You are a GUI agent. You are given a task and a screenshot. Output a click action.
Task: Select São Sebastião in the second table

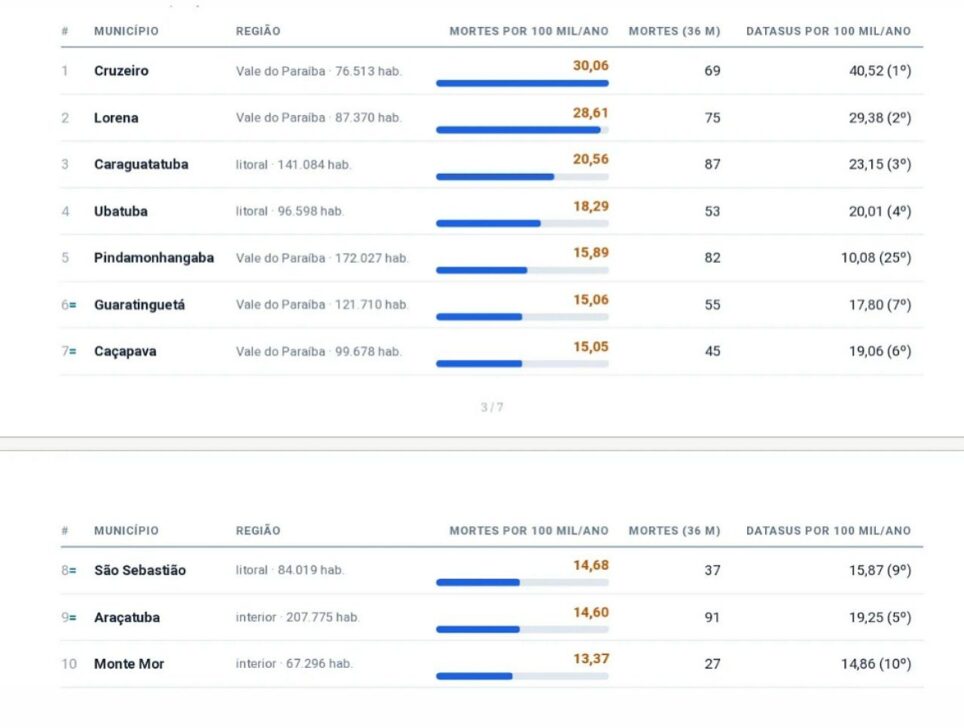(x=140, y=570)
